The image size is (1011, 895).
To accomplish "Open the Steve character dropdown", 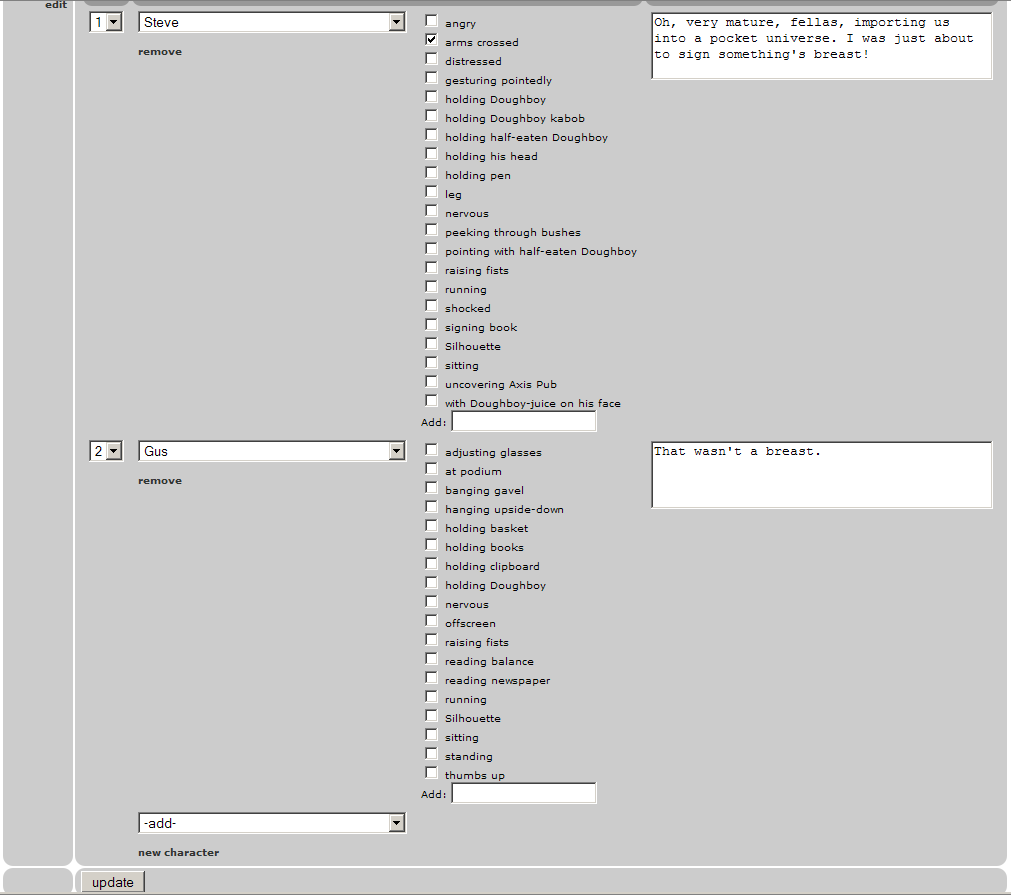I will coord(271,22).
